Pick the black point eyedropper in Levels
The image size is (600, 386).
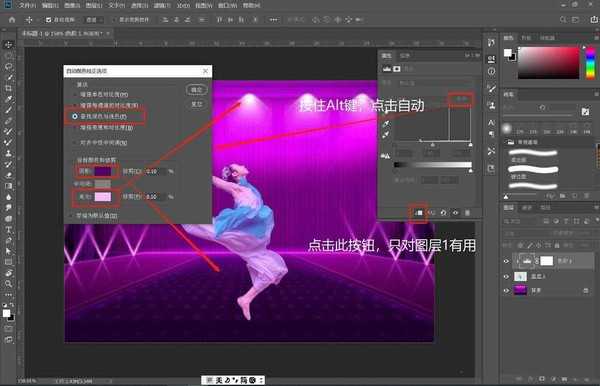(386, 112)
